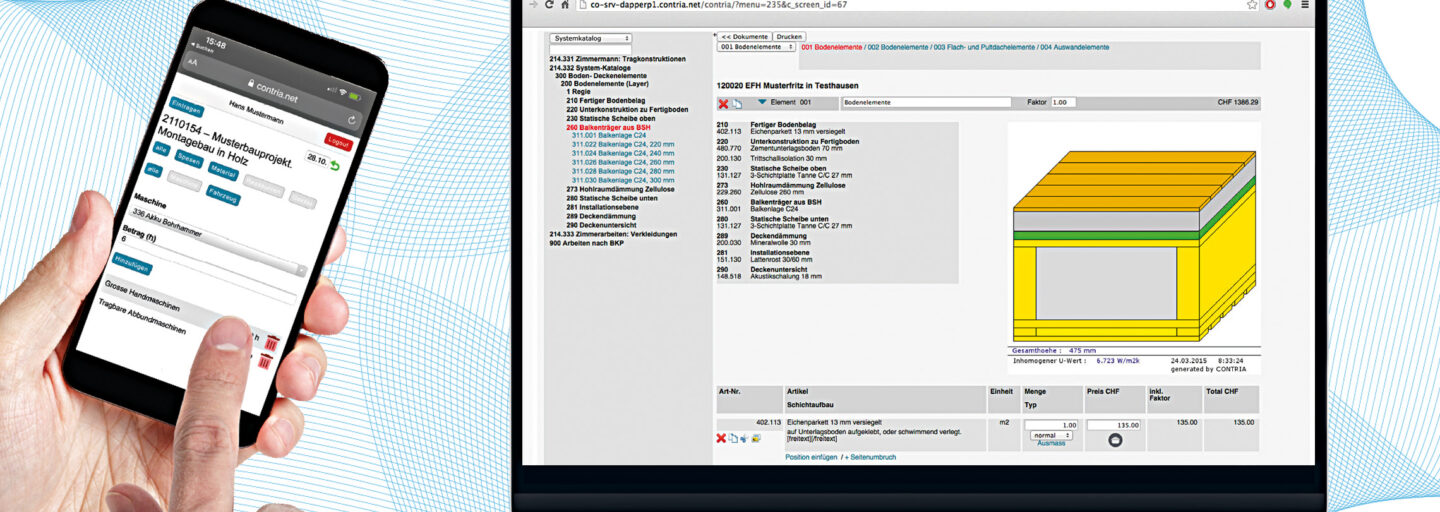Open the Systemkatalog dropdown
The width and height of the screenshot is (1440, 512).
589,38
